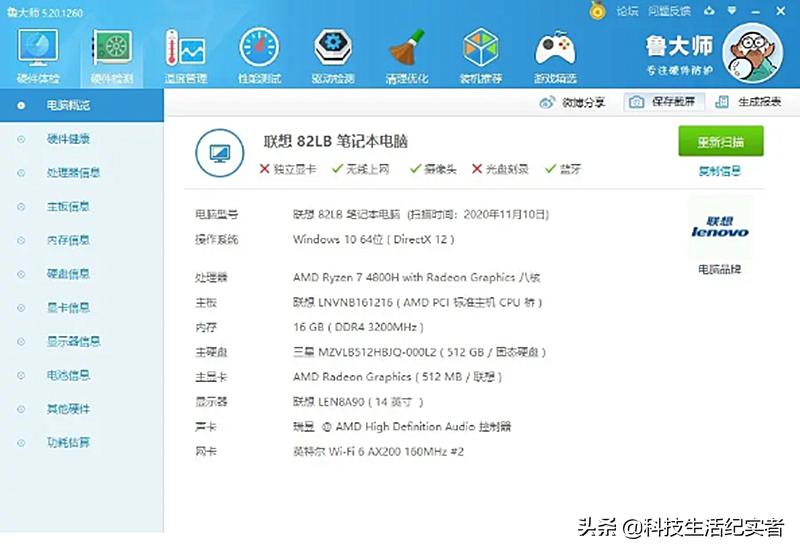Screen dimensions: 800x553
Task: Select the 硬件检测 hardware detection icon
Action: pyautogui.click(x=112, y=48)
